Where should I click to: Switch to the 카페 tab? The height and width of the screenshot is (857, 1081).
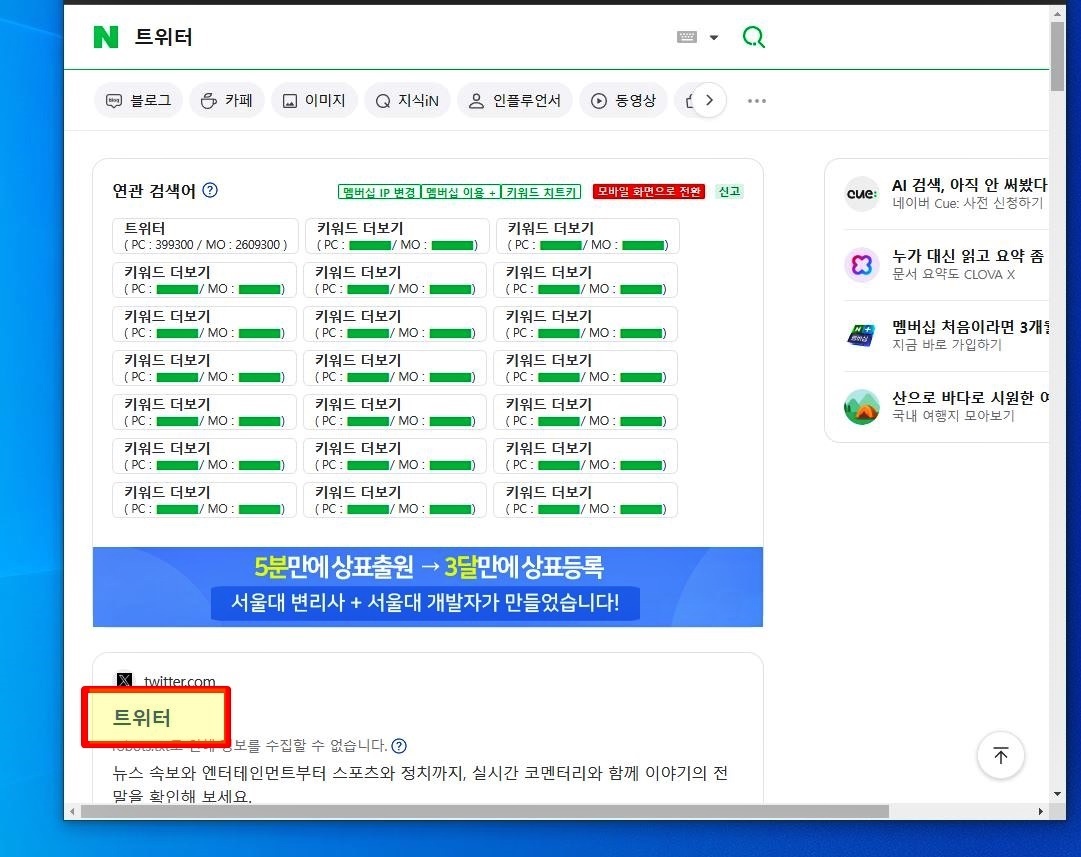(226, 101)
